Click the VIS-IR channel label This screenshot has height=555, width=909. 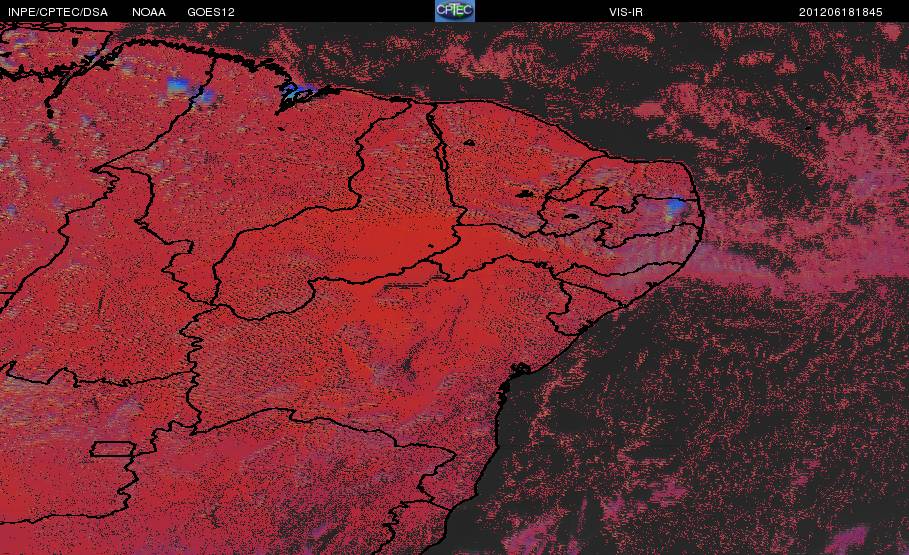coord(626,12)
